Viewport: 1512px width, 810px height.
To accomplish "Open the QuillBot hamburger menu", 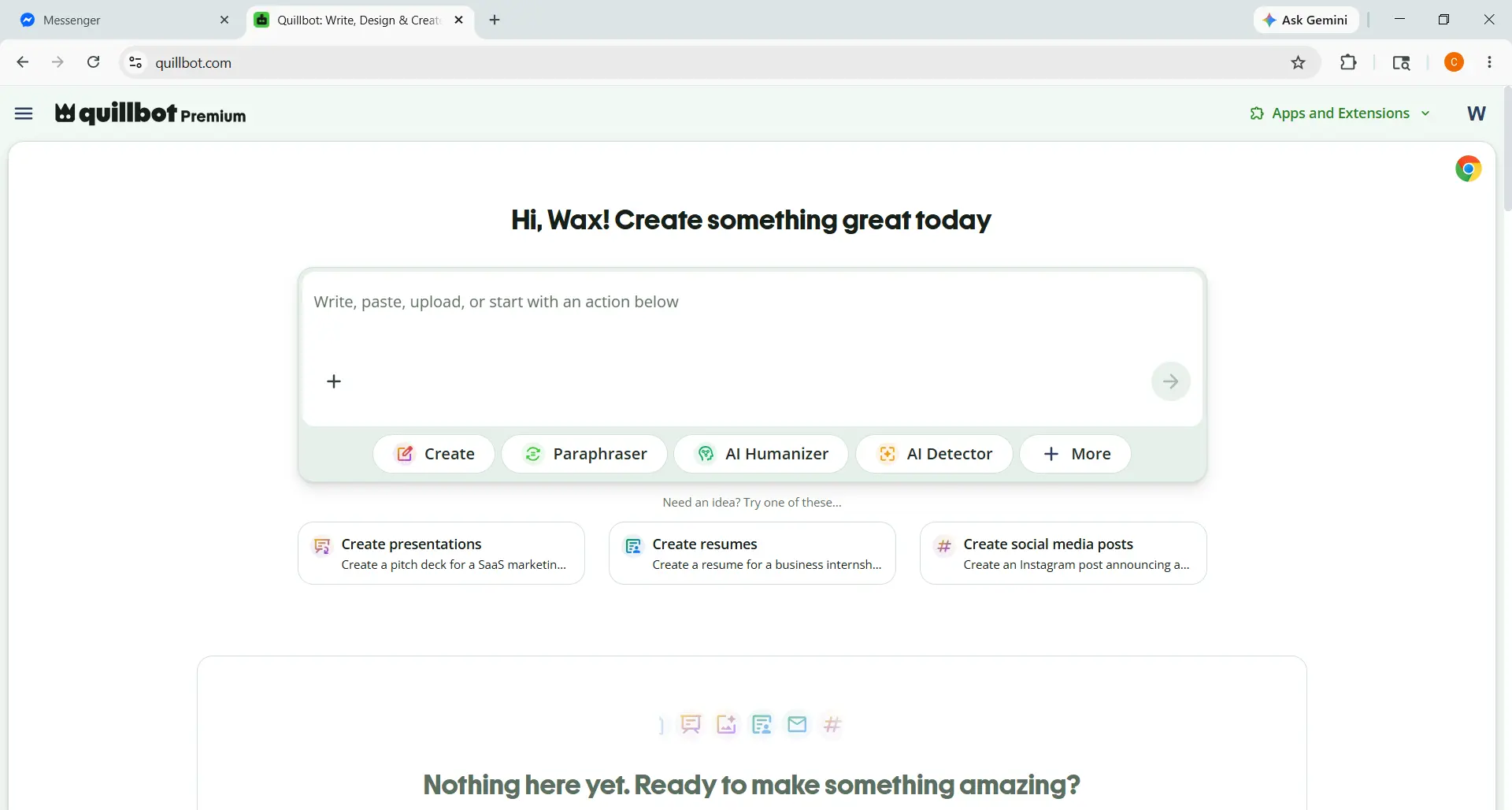I will 24,114.
